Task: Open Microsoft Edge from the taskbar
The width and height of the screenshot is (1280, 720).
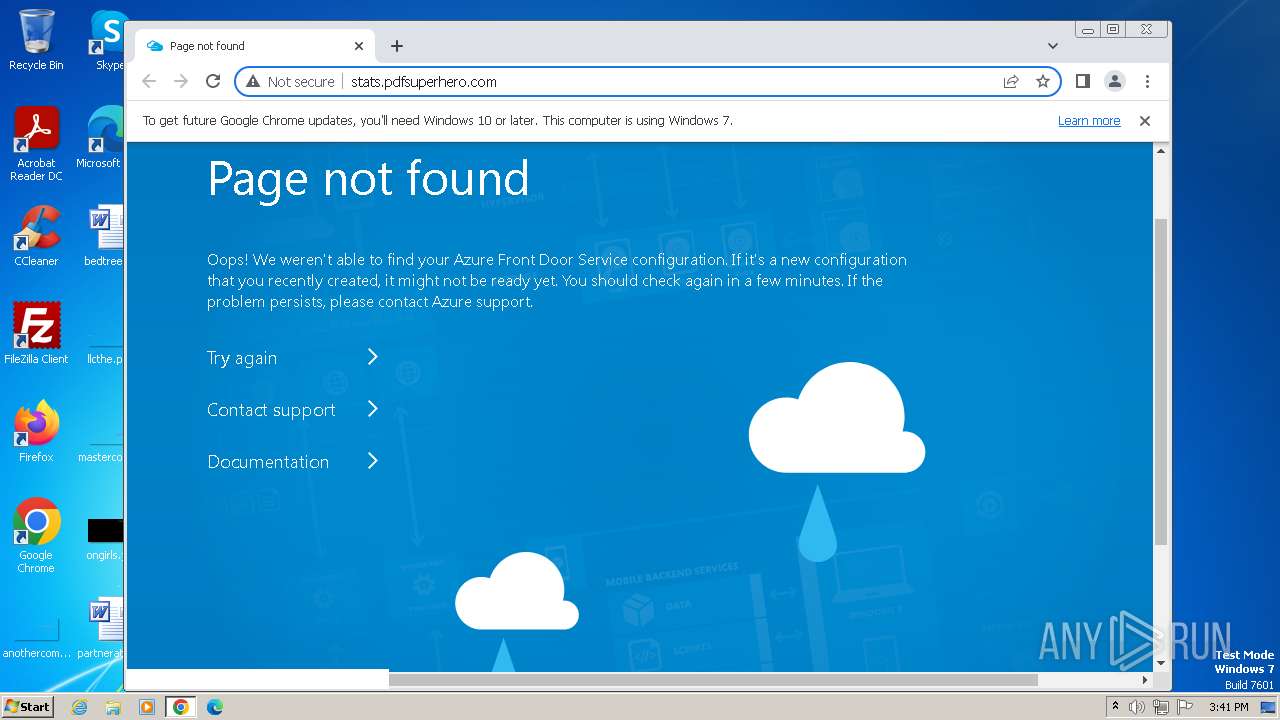Action: [215, 707]
